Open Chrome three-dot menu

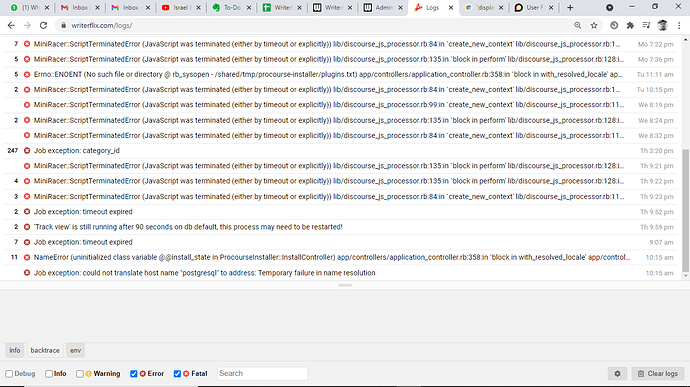click(x=679, y=26)
